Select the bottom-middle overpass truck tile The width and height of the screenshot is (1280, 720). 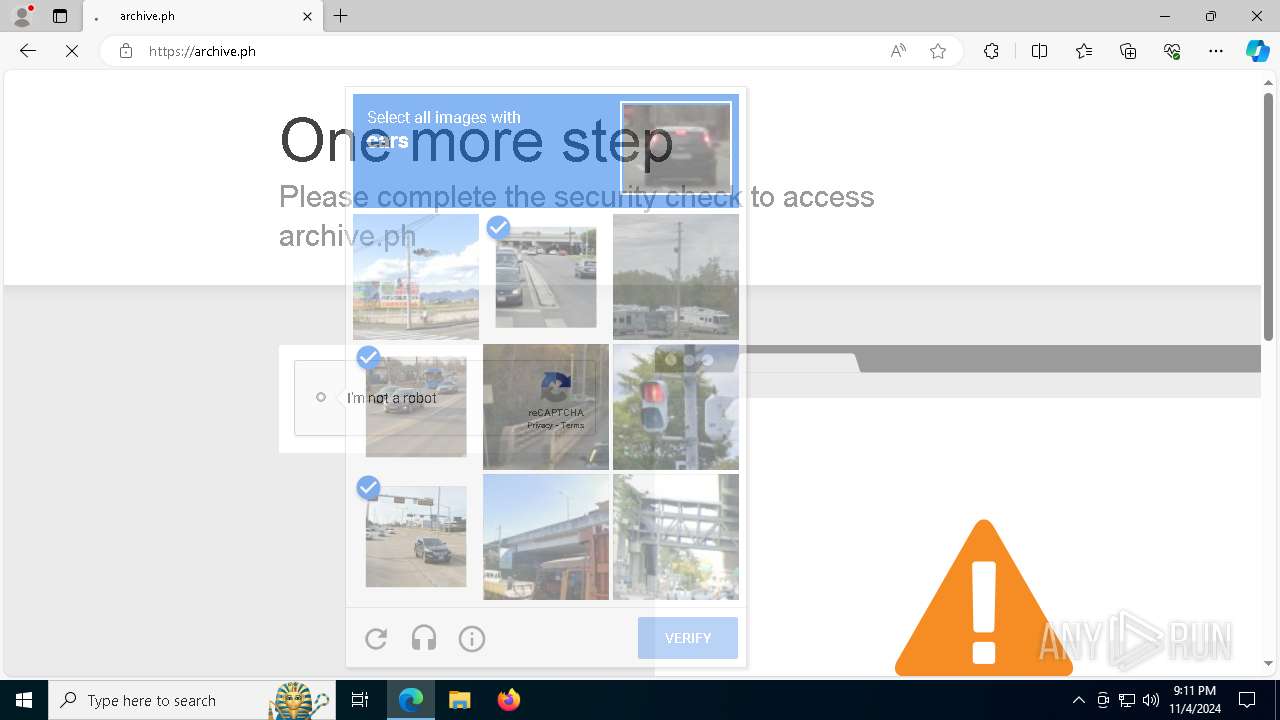(546, 537)
